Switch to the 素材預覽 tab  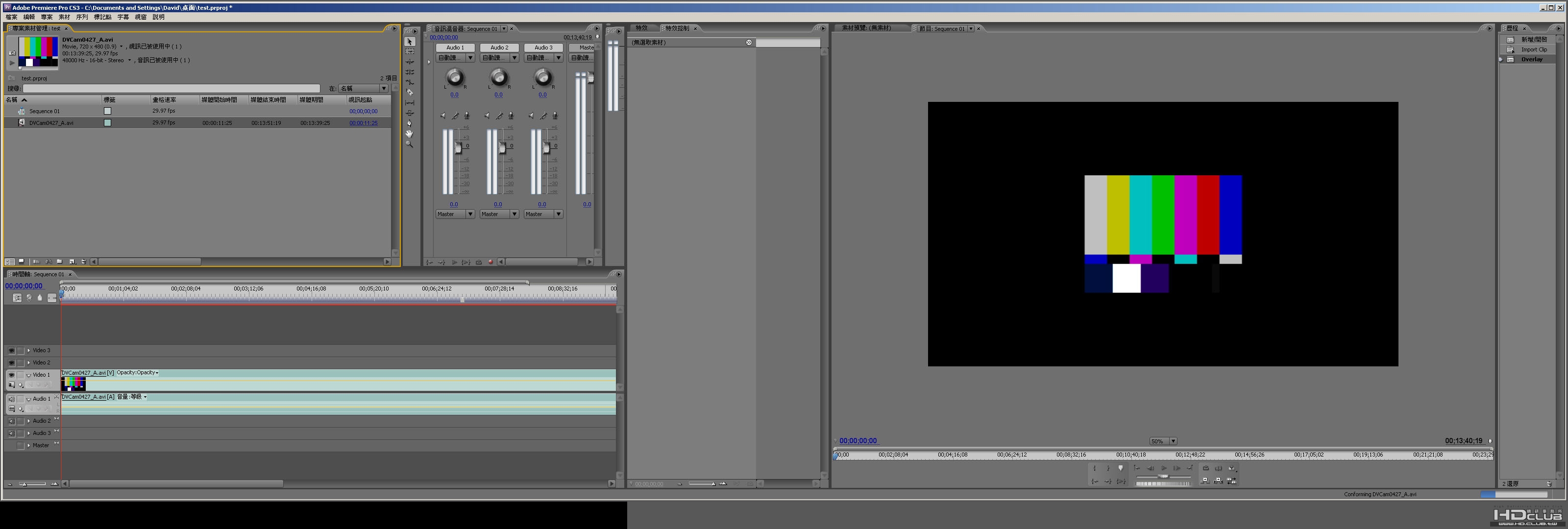[866, 28]
